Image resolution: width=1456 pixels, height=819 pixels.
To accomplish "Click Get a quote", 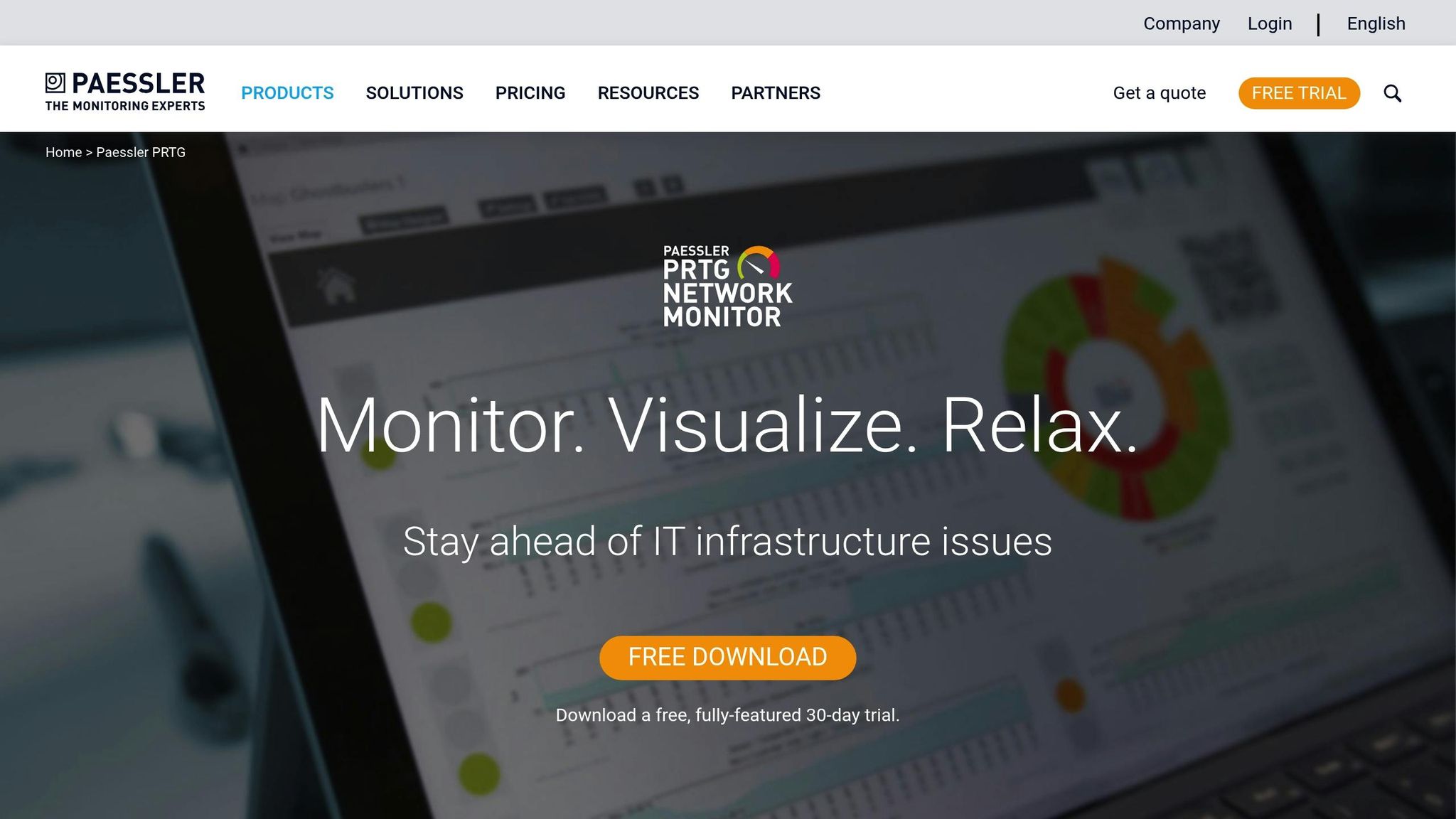I will pos(1160,92).
